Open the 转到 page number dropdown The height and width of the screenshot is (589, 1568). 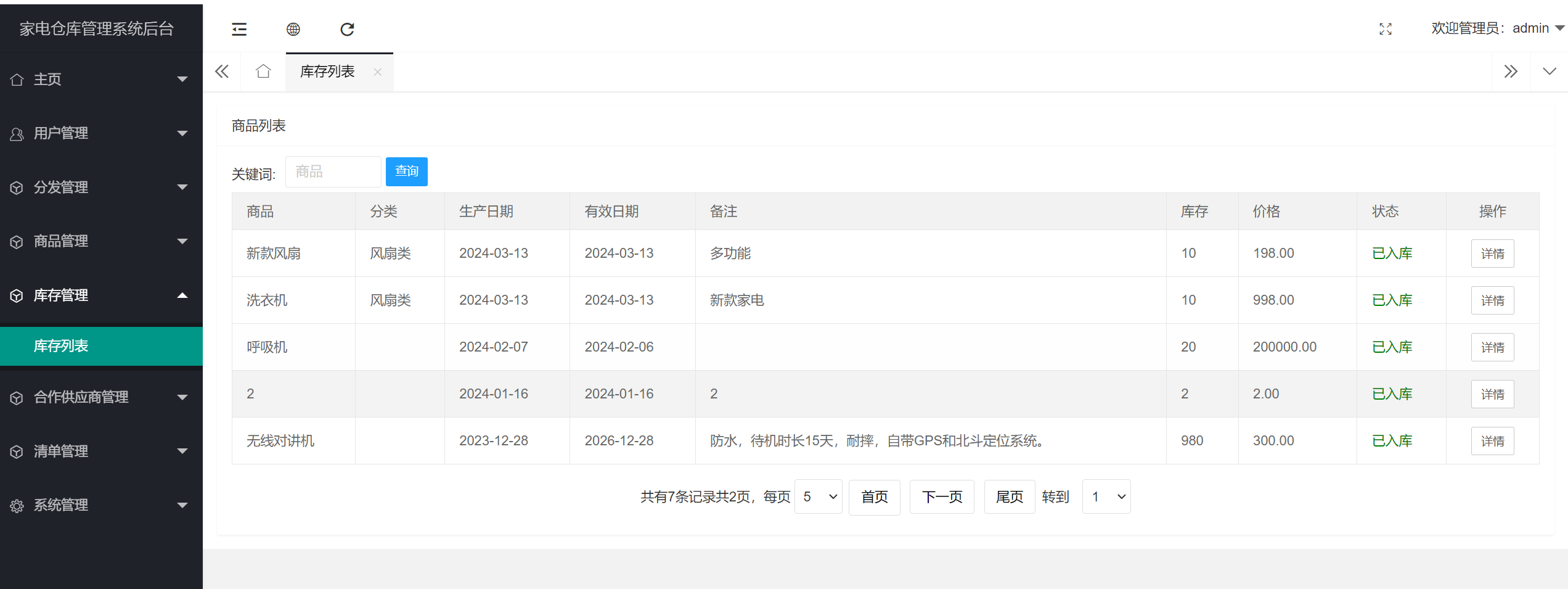pyautogui.click(x=1106, y=496)
